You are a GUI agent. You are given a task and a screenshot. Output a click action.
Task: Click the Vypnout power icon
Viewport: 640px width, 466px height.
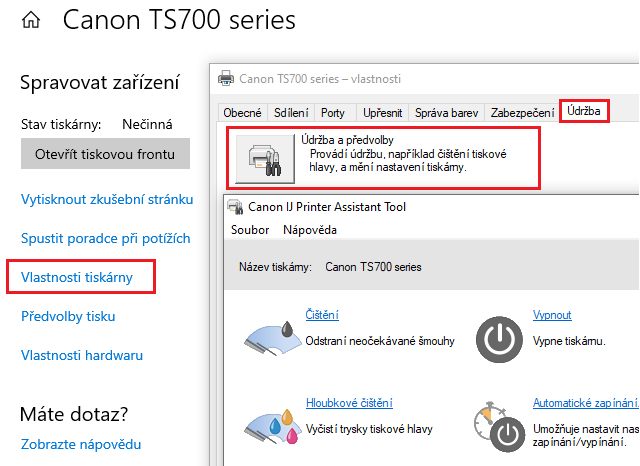(x=497, y=339)
